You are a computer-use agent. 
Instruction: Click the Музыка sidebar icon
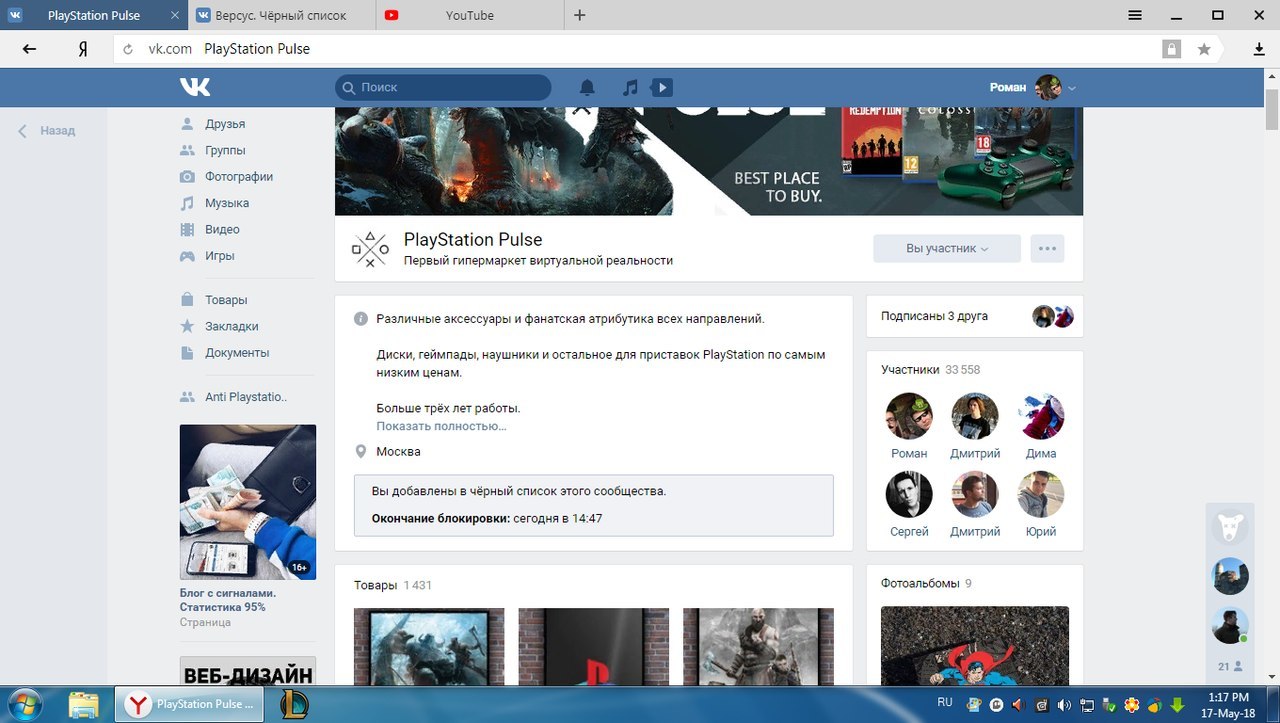187,203
